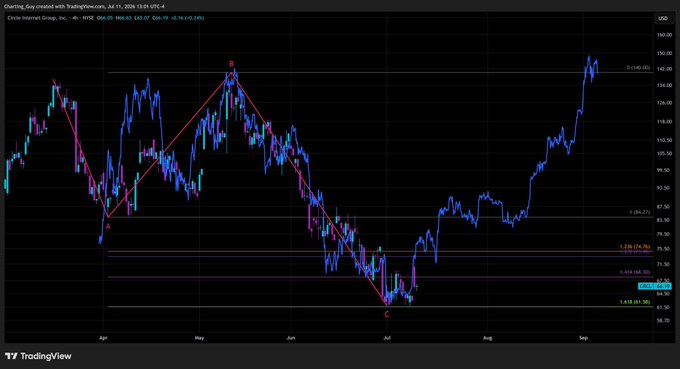This screenshot has width=680, height=369.
Task: Click the Apr label on time axis
Action: click(103, 337)
